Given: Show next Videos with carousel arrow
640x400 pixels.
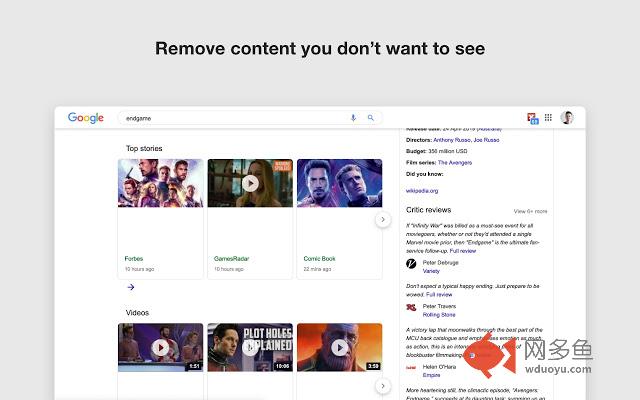Looking at the screenshot, I should (x=383, y=386).
